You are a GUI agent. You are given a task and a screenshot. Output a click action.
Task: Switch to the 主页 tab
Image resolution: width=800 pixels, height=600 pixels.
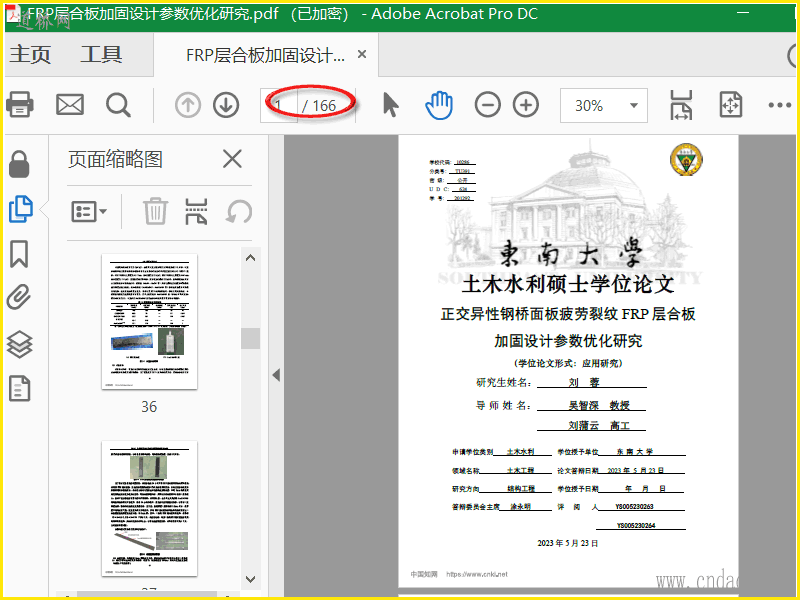(30, 54)
